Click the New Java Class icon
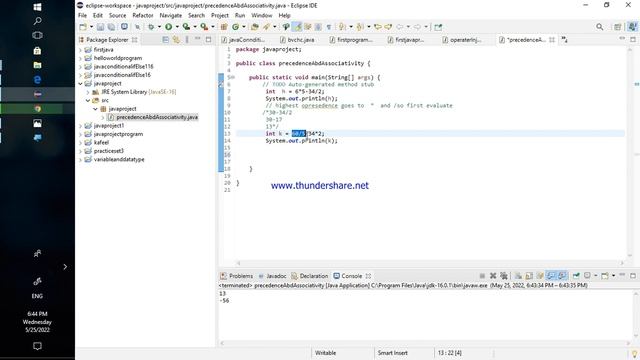This screenshot has width=640, height=360. click(x=236, y=27)
